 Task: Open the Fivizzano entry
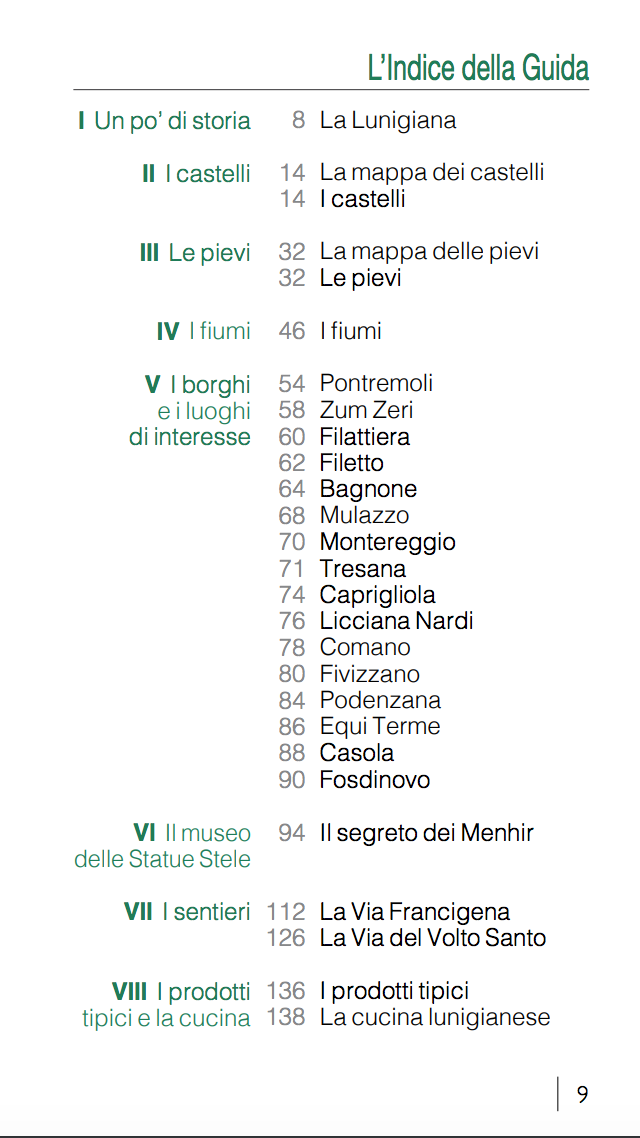[369, 674]
